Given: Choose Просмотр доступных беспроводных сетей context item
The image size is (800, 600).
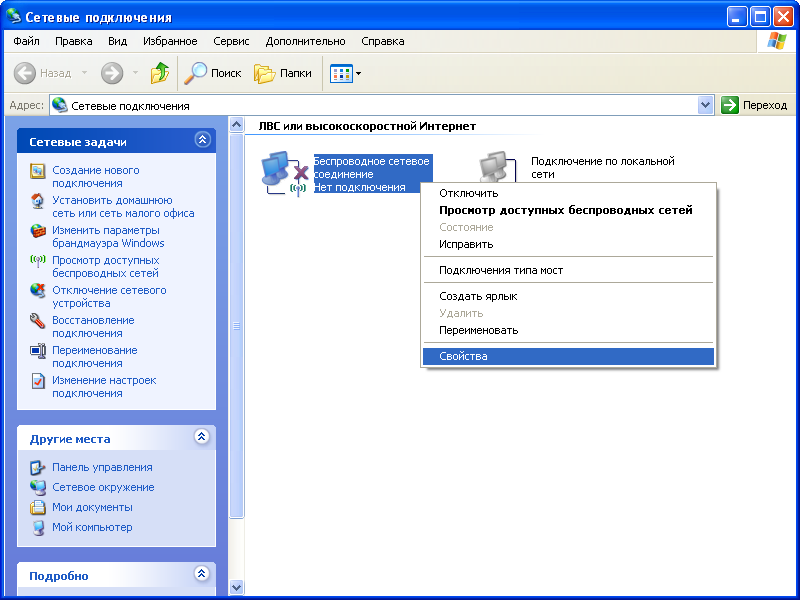Looking at the screenshot, I should pos(568,210).
